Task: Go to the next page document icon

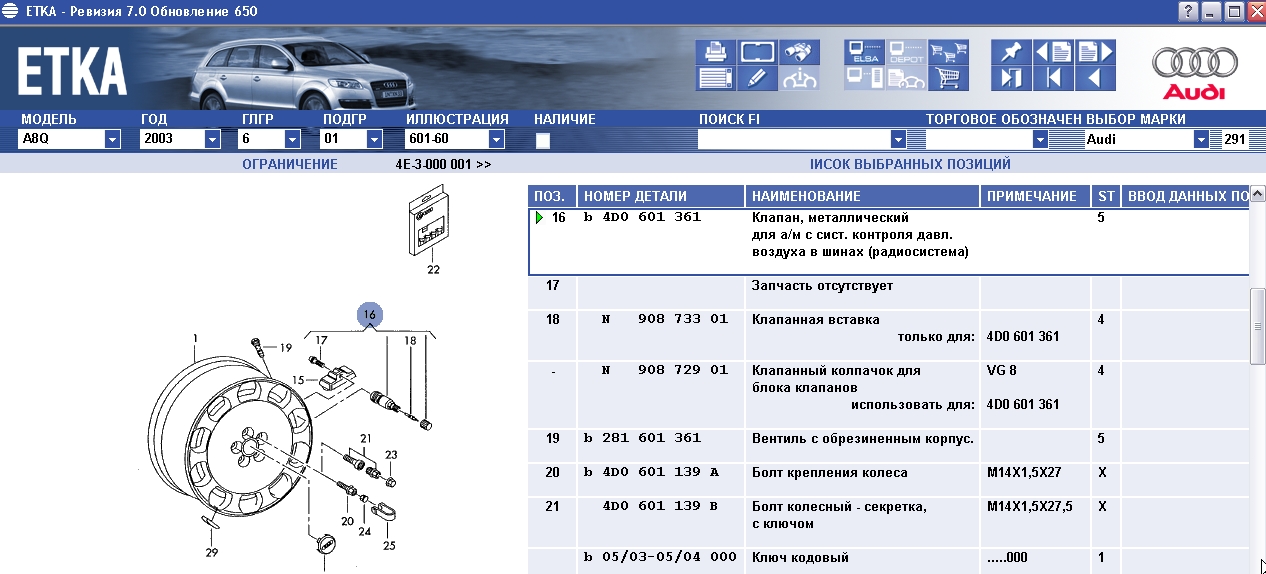Action: [x=1094, y=52]
